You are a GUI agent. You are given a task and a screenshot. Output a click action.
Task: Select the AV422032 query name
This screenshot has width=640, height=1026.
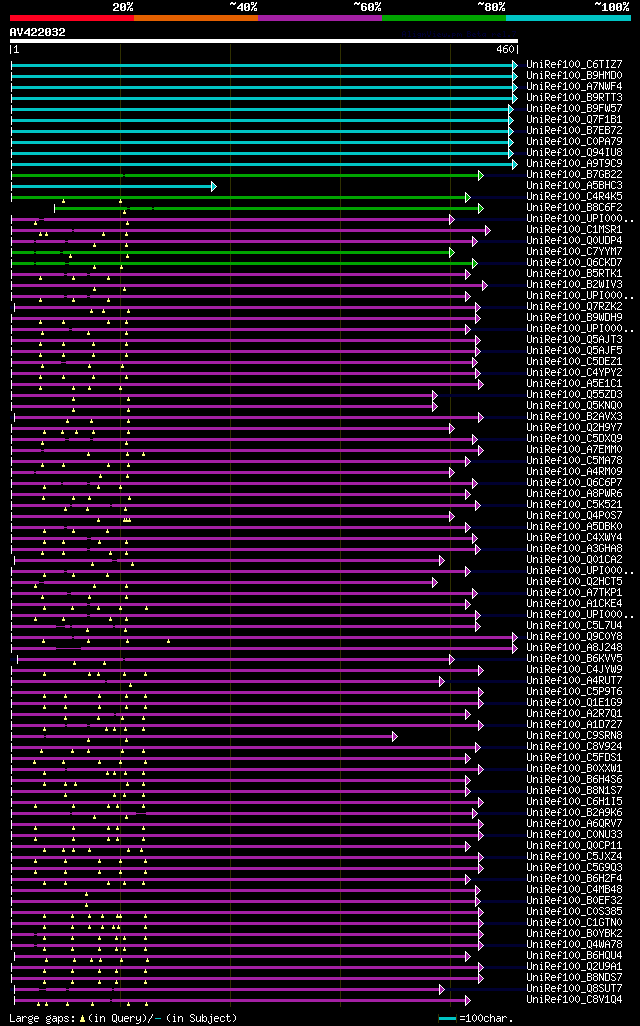coord(37,32)
